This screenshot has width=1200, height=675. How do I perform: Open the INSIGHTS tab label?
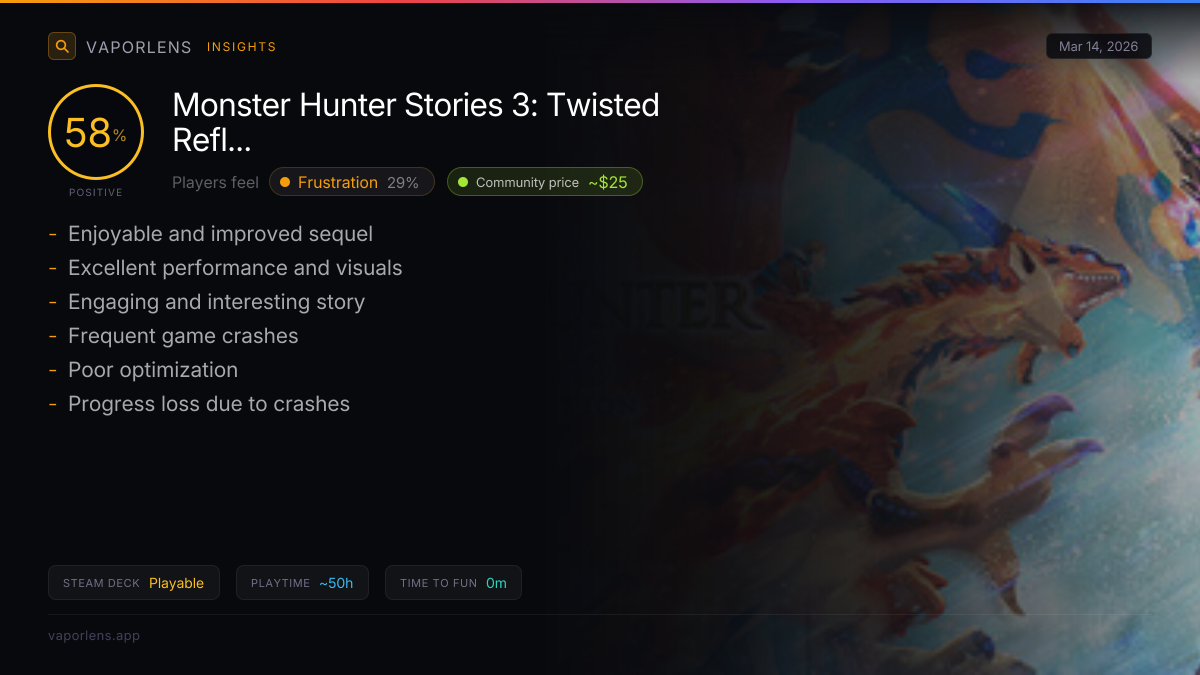pos(242,47)
